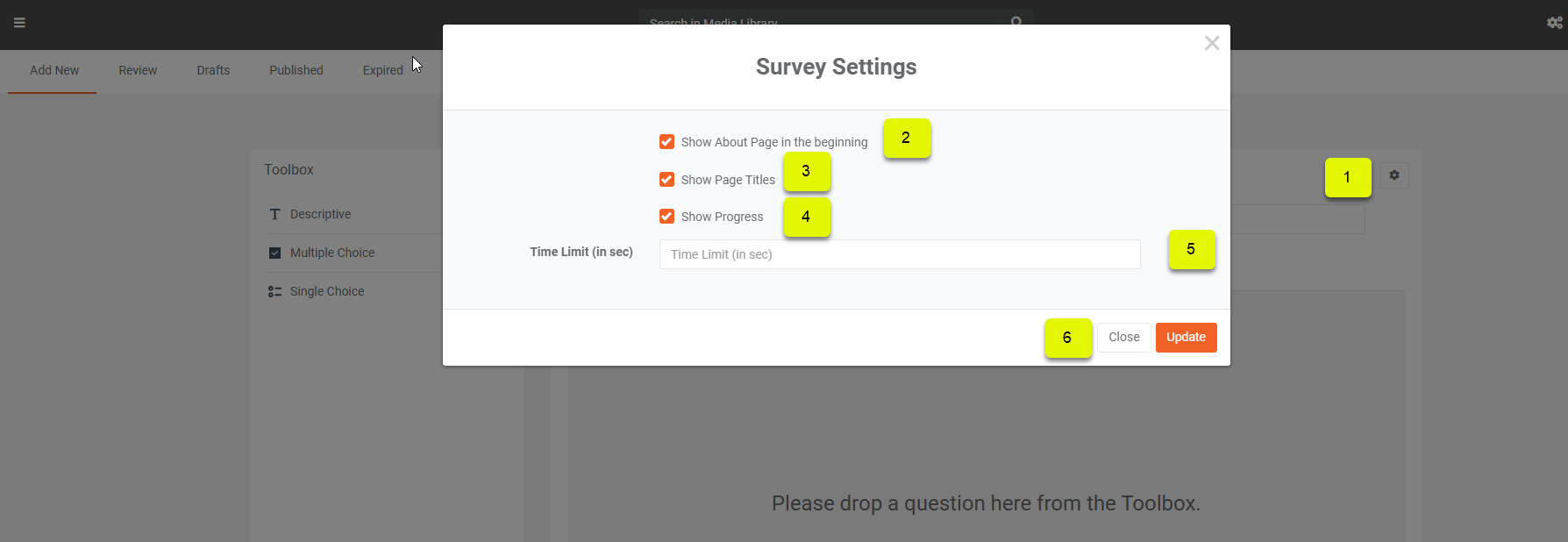The image size is (1568, 542).
Task: Go to the Published tab
Action: (296, 70)
